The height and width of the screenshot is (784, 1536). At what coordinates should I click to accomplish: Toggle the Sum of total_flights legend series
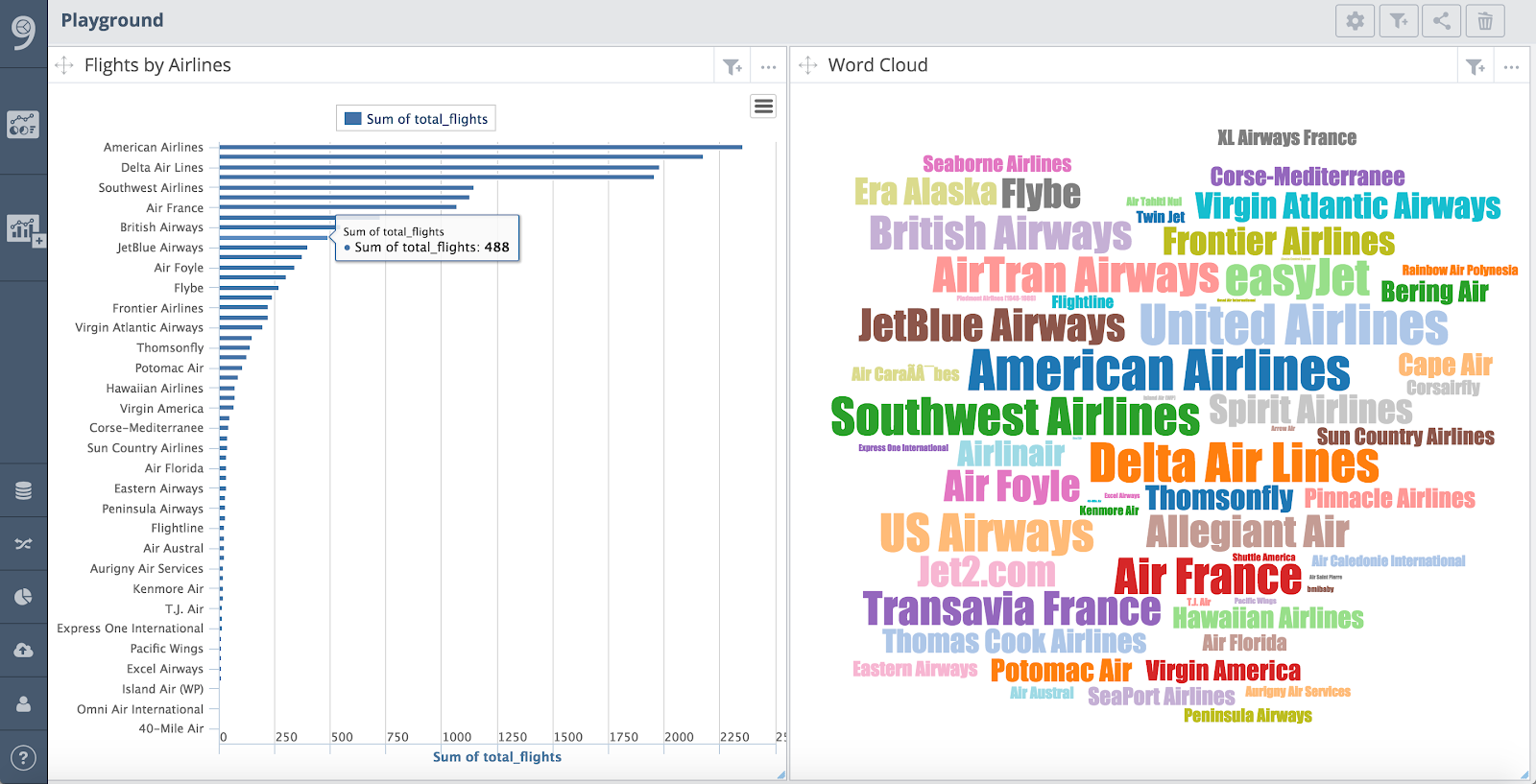click(x=416, y=118)
